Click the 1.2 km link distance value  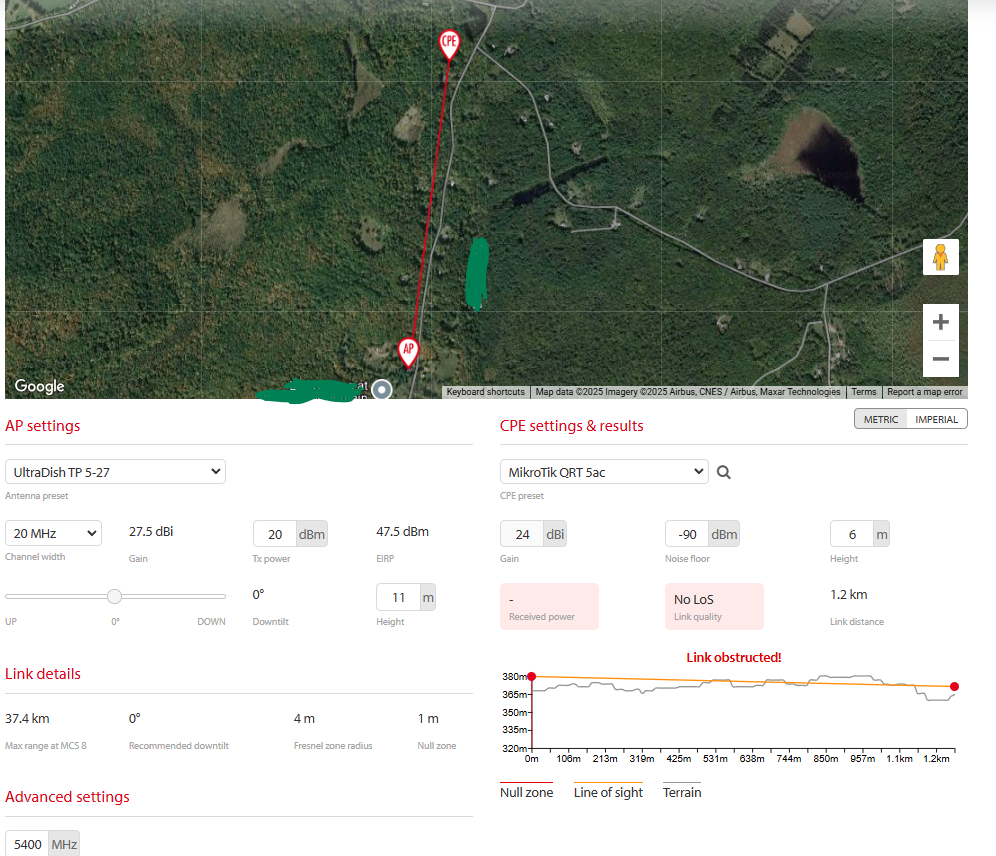(849, 594)
